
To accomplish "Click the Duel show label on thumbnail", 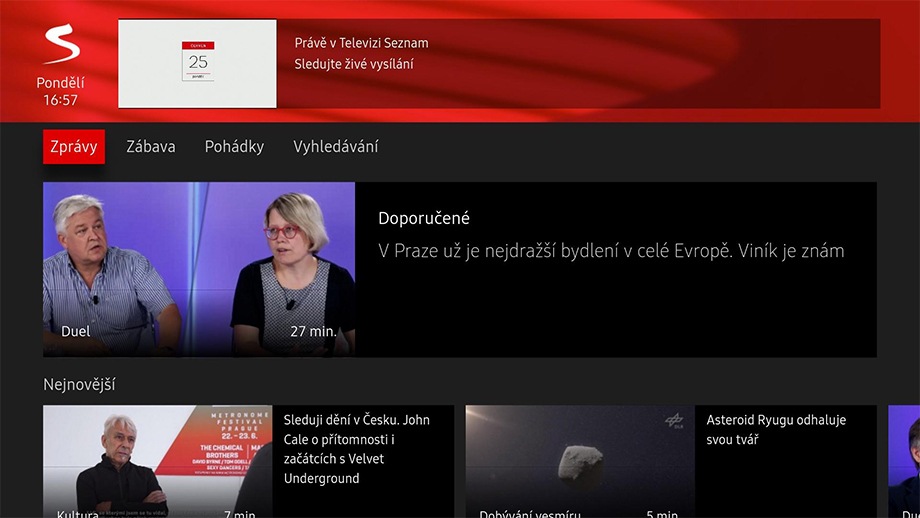I will pyautogui.click(x=76, y=331).
